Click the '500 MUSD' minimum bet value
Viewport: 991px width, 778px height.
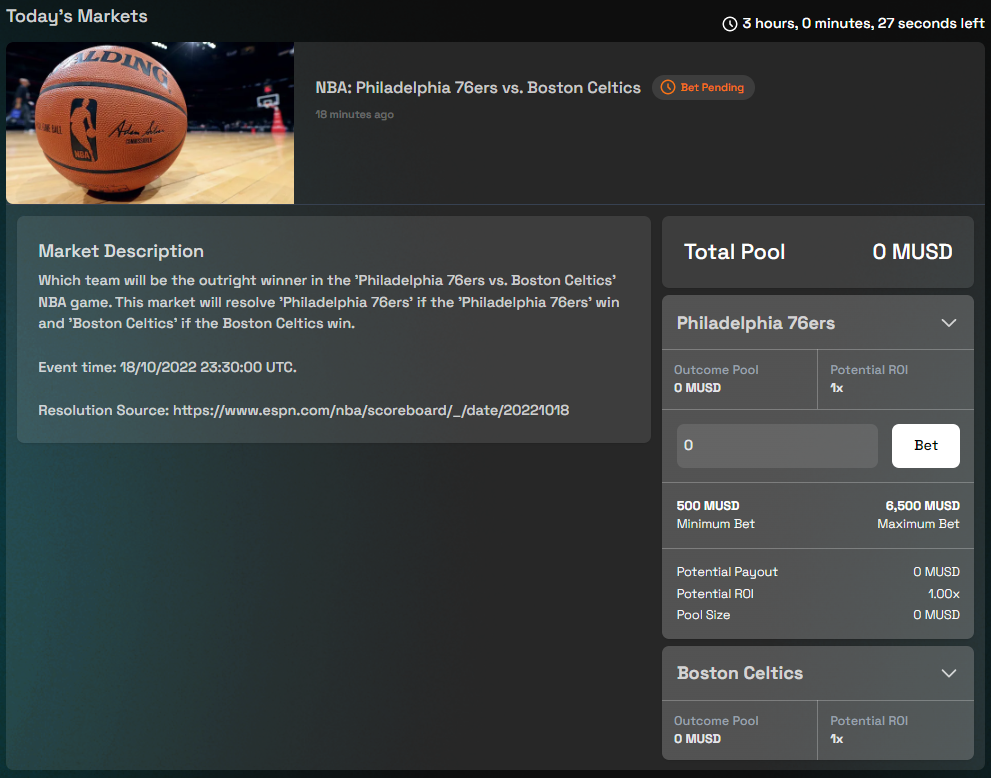coord(708,506)
